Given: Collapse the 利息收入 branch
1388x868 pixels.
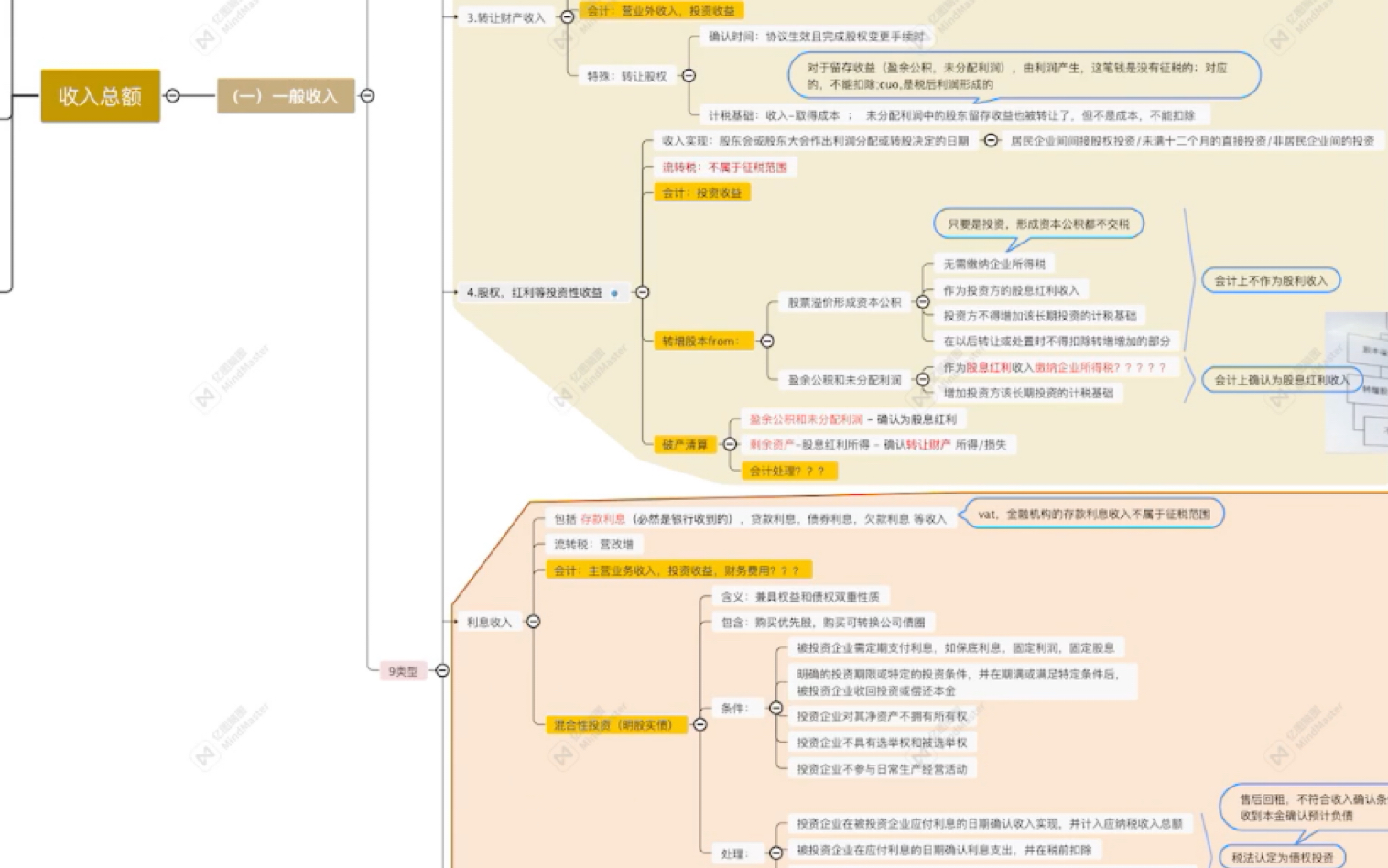Looking at the screenshot, I should pos(533,622).
